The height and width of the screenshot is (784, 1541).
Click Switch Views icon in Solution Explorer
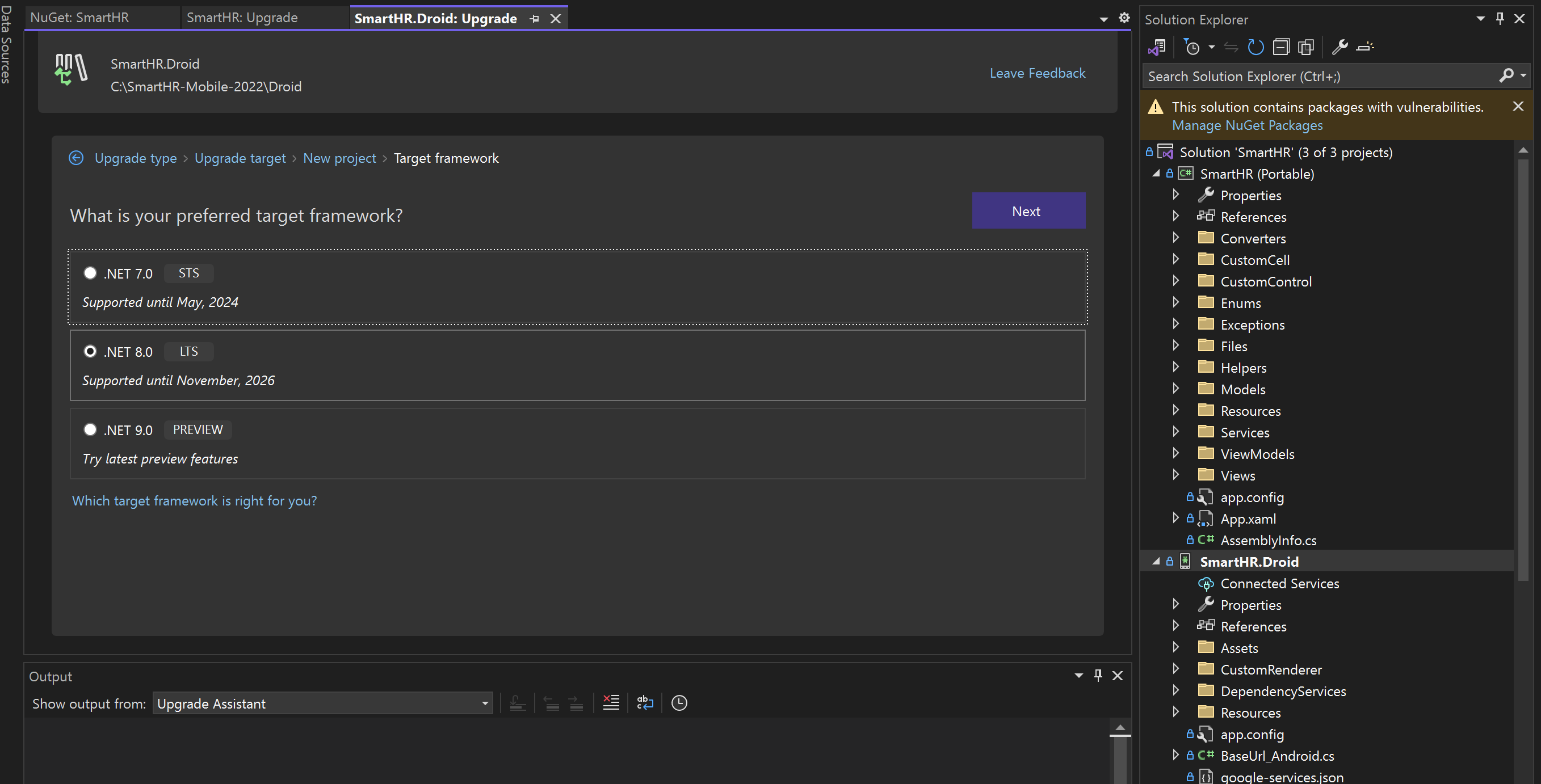pyautogui.click(x=1157, y=47)
